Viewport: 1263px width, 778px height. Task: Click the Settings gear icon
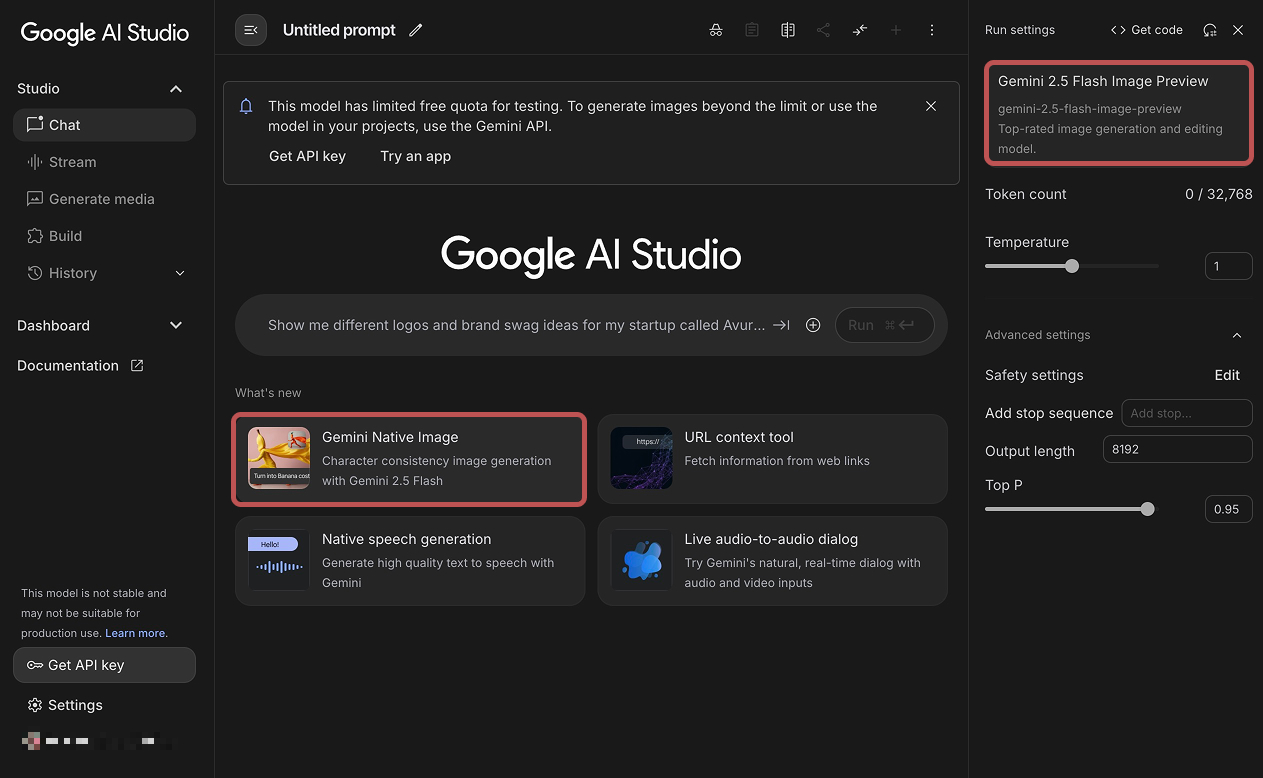tap(35, 705)
